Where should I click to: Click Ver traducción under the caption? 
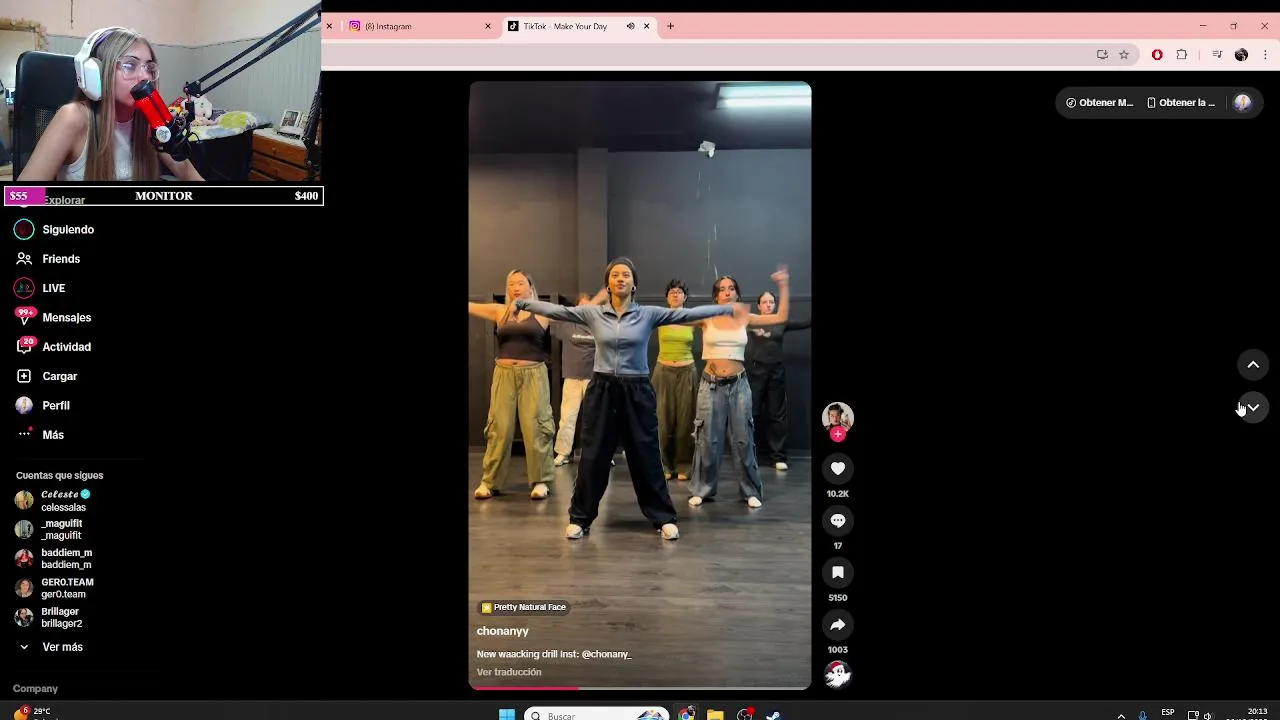pos(509,672)
